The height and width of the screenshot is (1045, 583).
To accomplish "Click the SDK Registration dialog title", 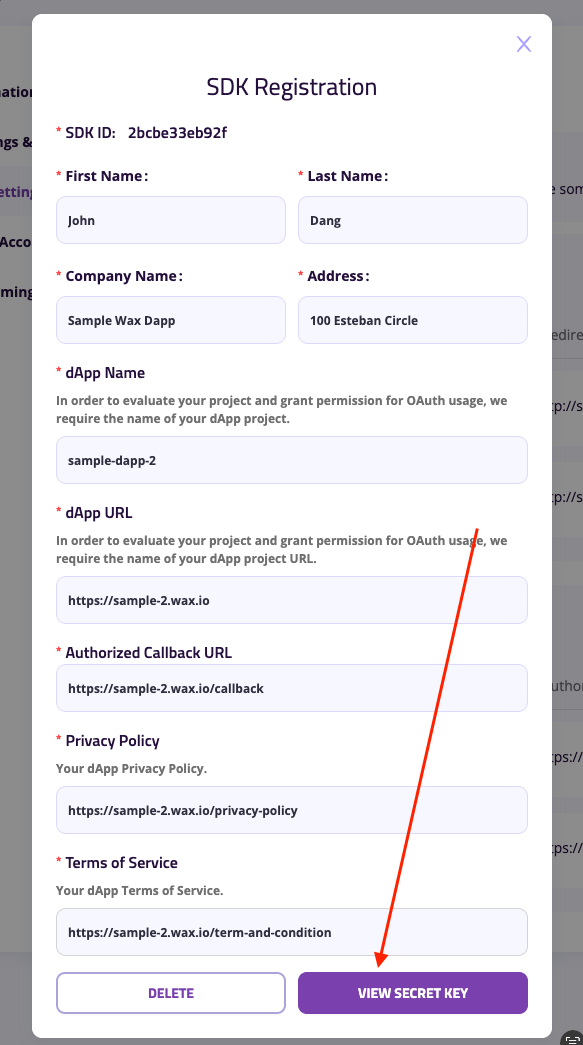I will click(x=292, y=87).
